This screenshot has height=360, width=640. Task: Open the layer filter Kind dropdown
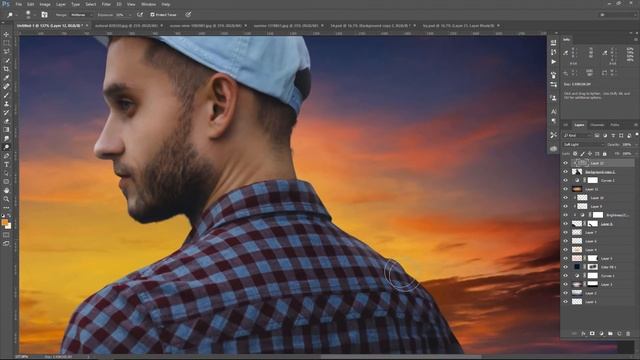(577, 135)
